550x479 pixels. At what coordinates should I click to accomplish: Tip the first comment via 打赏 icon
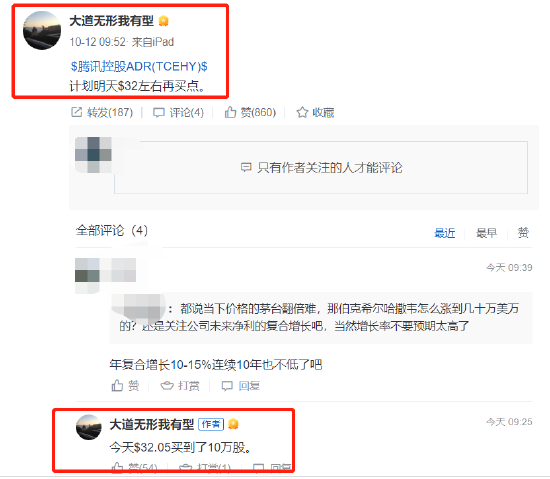167,386
